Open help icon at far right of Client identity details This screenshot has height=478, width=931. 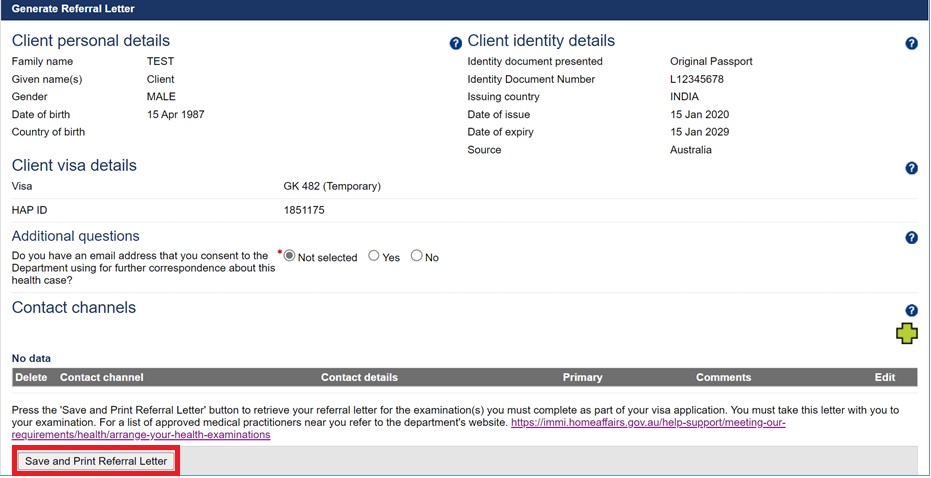[x=911, y=44]
